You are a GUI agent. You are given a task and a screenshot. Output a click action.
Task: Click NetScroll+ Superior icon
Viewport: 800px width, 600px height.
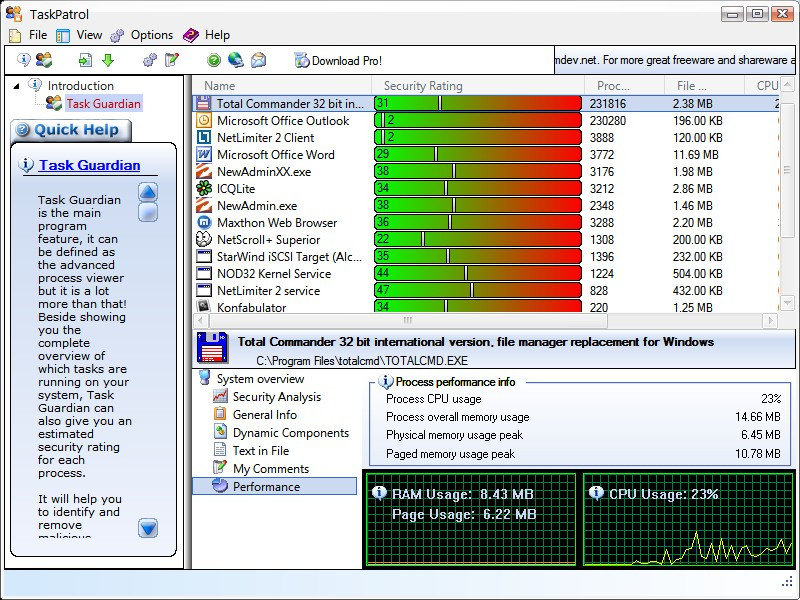[204, 239]
